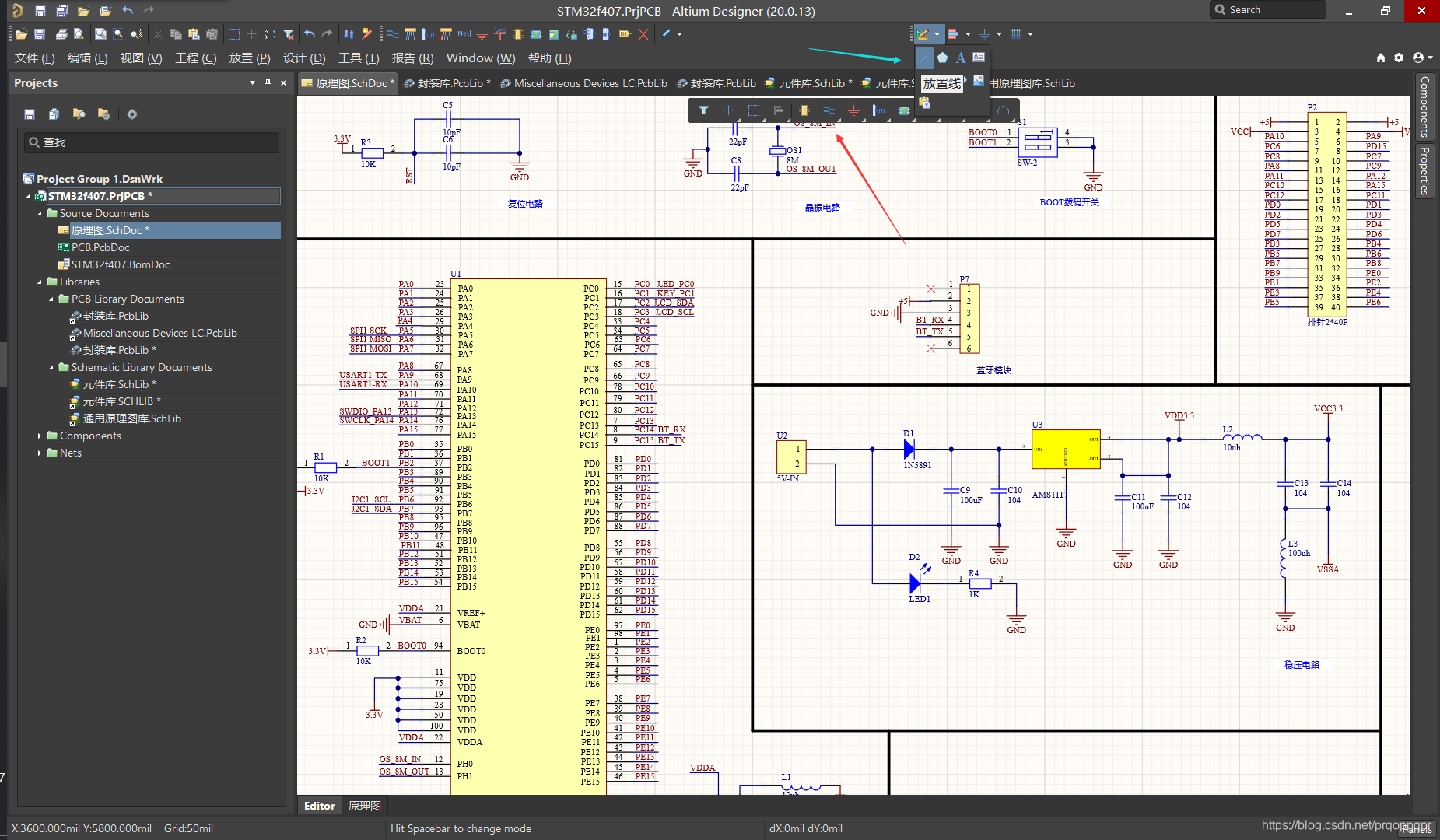Pin the Projects panel
Viewport: 1440px width, 840px height.
tap(268, 82)
